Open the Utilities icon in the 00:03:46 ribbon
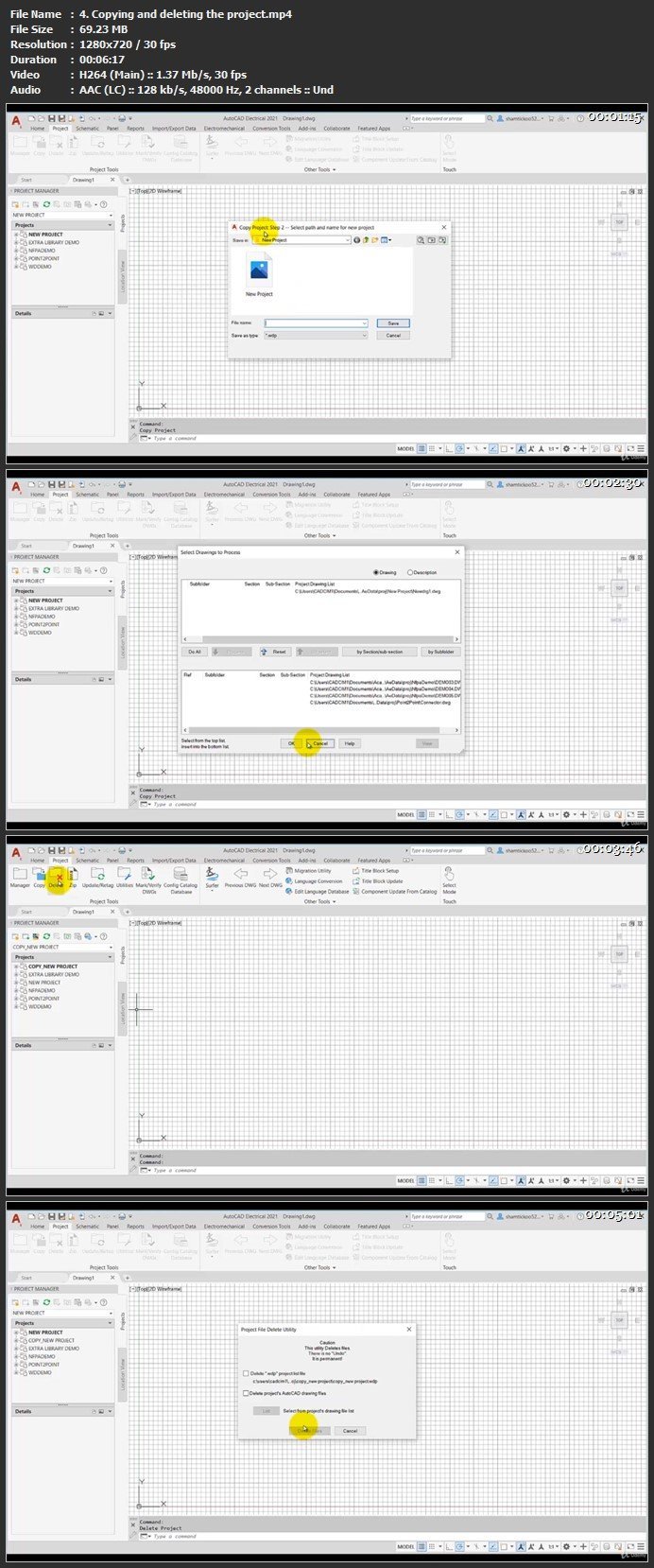 click(x=125, y=876)
